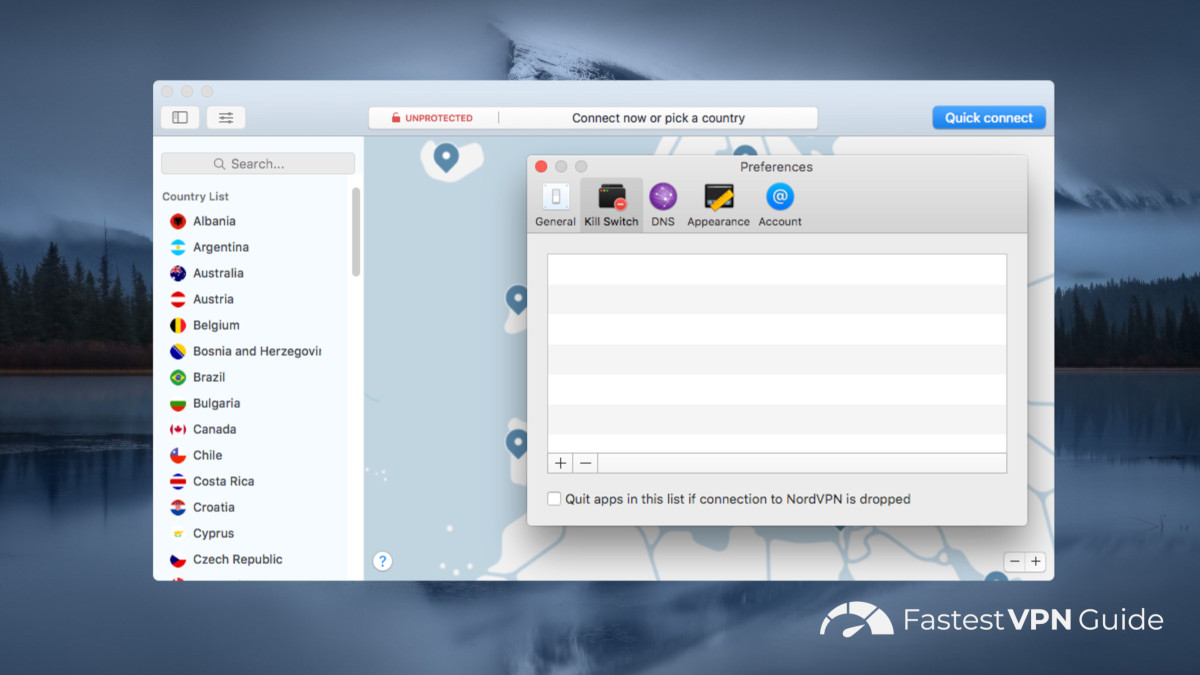Click the Austria flag icon
The width and height of the screenshot is (1200, 675).
click(178, 299)
